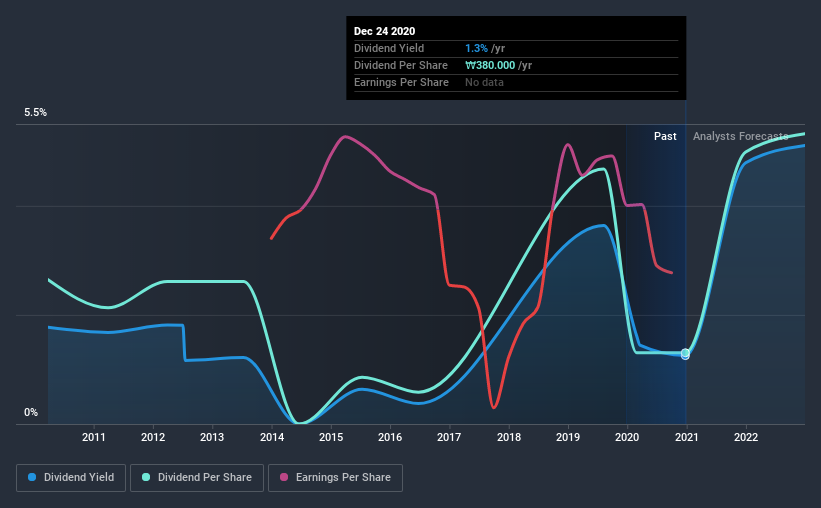The image size is (821, 508).
Task: Toggle the Earnings Per Share legend button
Action: tap(335, 478)
